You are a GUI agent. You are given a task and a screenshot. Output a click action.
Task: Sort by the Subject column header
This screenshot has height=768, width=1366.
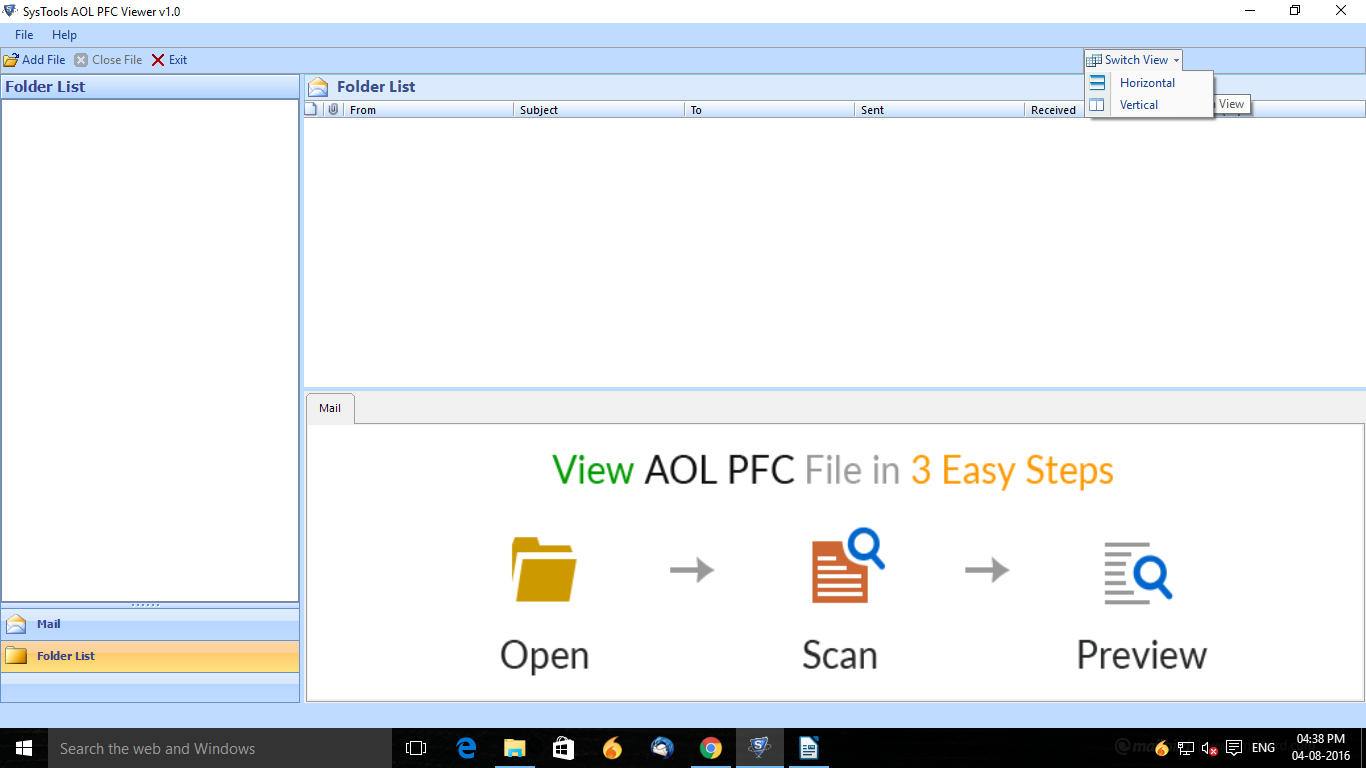[x=539, y=110]
